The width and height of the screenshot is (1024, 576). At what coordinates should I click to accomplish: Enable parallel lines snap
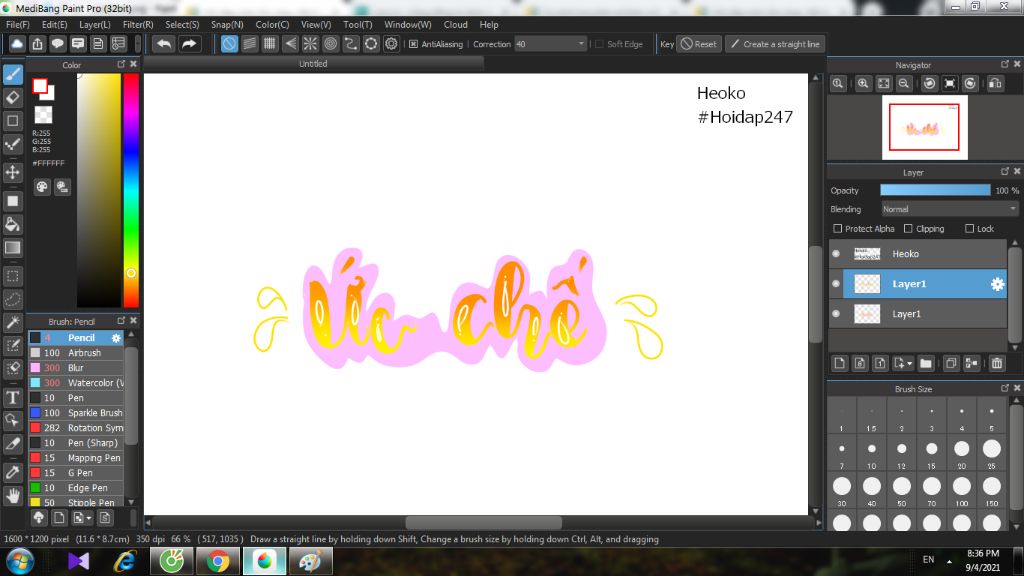point(249,44)
